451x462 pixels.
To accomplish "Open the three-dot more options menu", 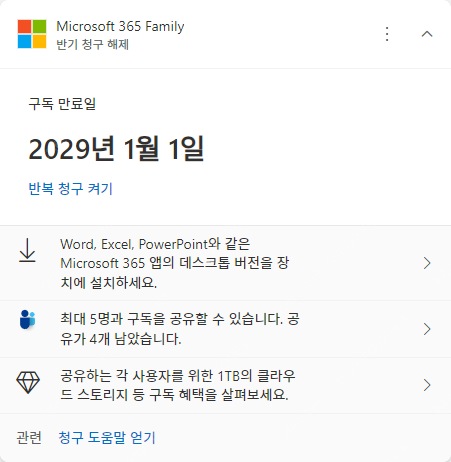I will (387, 34).
